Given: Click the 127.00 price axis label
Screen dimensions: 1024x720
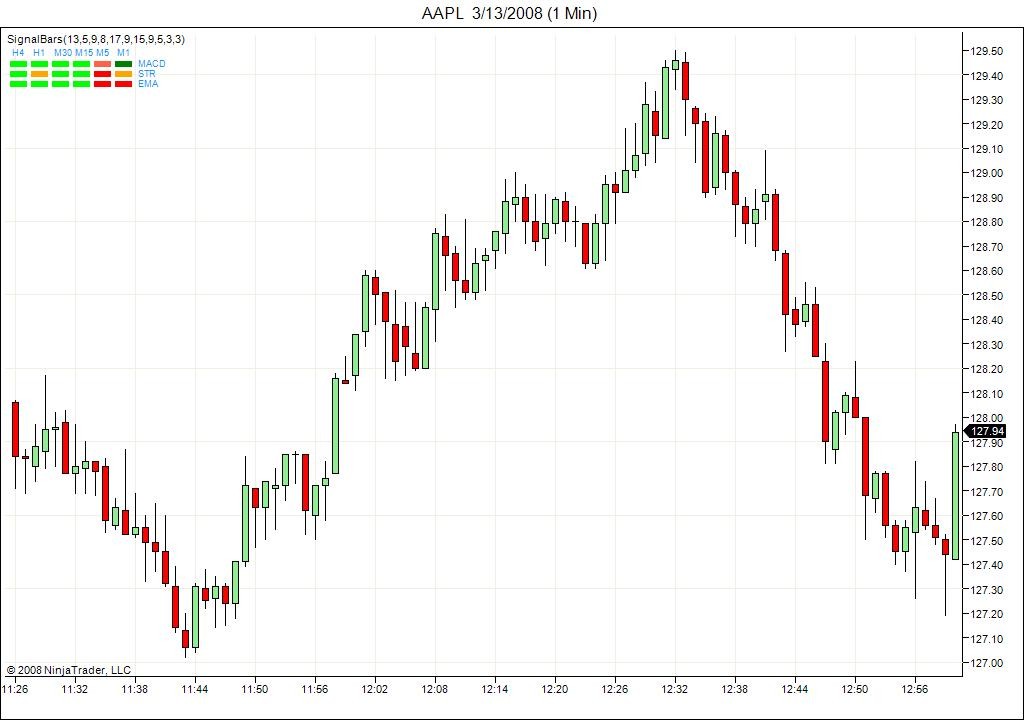Looking at the screenshot, I should coord(987,663).
